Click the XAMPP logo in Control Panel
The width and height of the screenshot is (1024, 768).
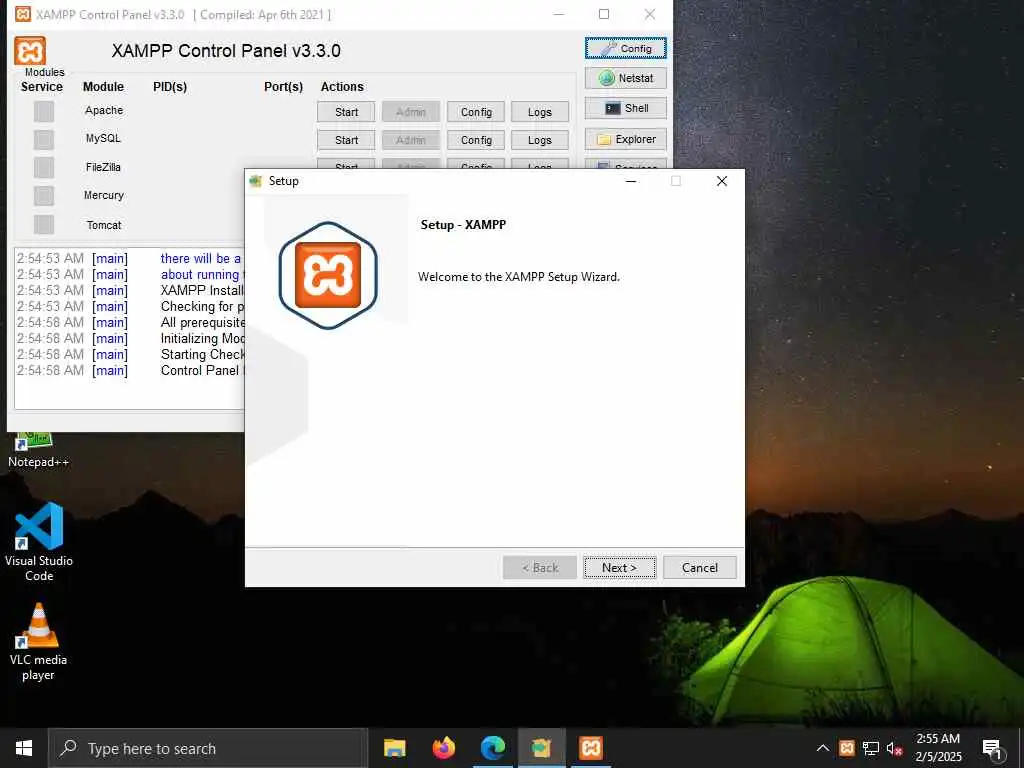coord(30,51)
